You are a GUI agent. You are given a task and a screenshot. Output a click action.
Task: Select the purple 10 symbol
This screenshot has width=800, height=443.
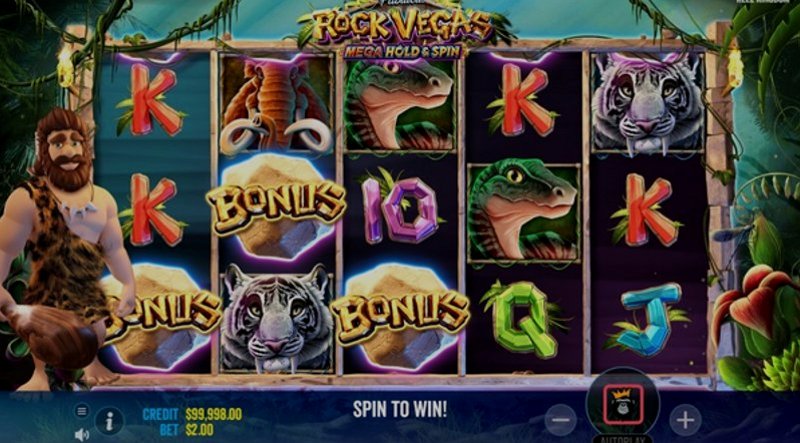399,209
